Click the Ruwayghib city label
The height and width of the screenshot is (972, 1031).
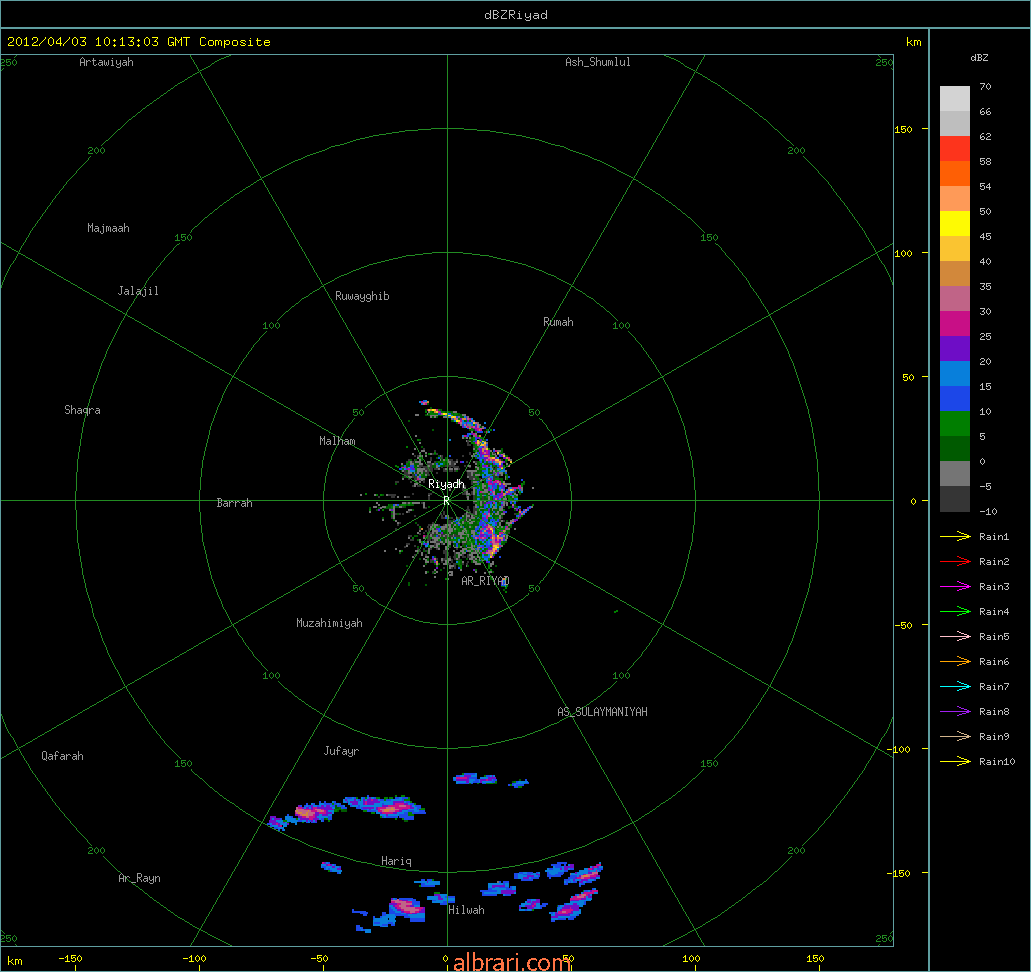[362, 296]
